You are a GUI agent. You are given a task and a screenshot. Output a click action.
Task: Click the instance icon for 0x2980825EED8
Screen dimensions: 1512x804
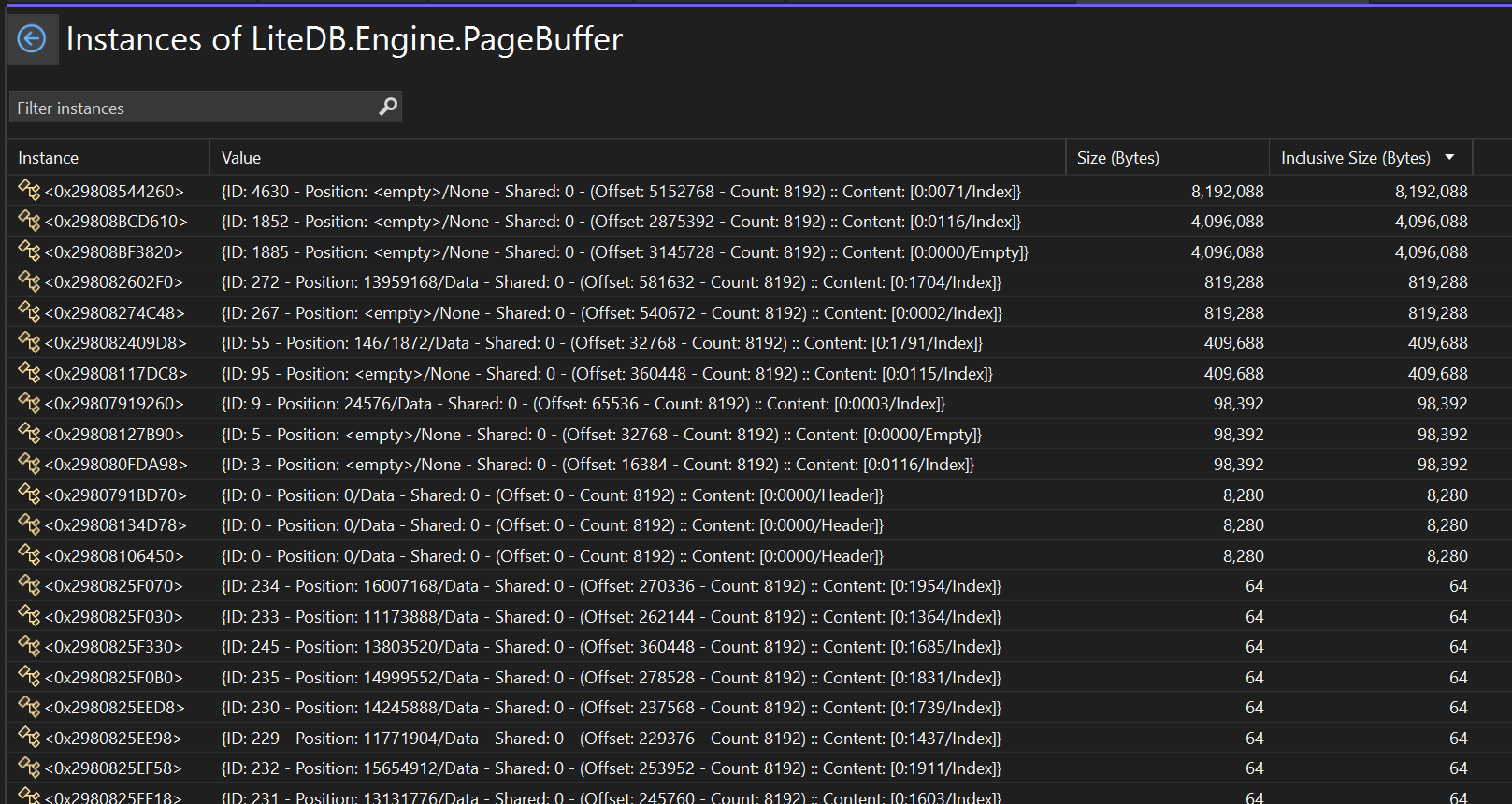(29, 708)
